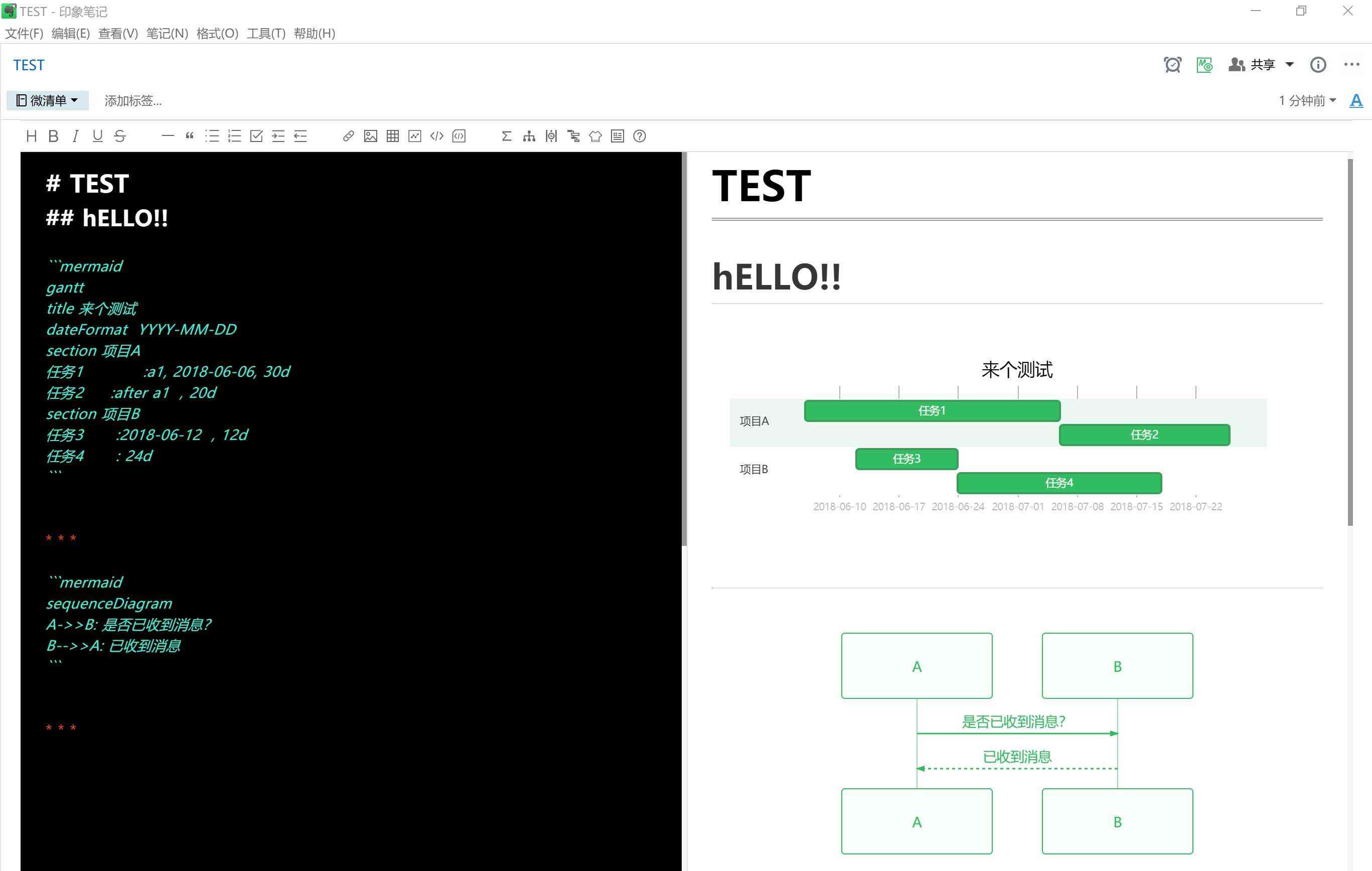Click the '## hELLO!!' line in editor

106,218
